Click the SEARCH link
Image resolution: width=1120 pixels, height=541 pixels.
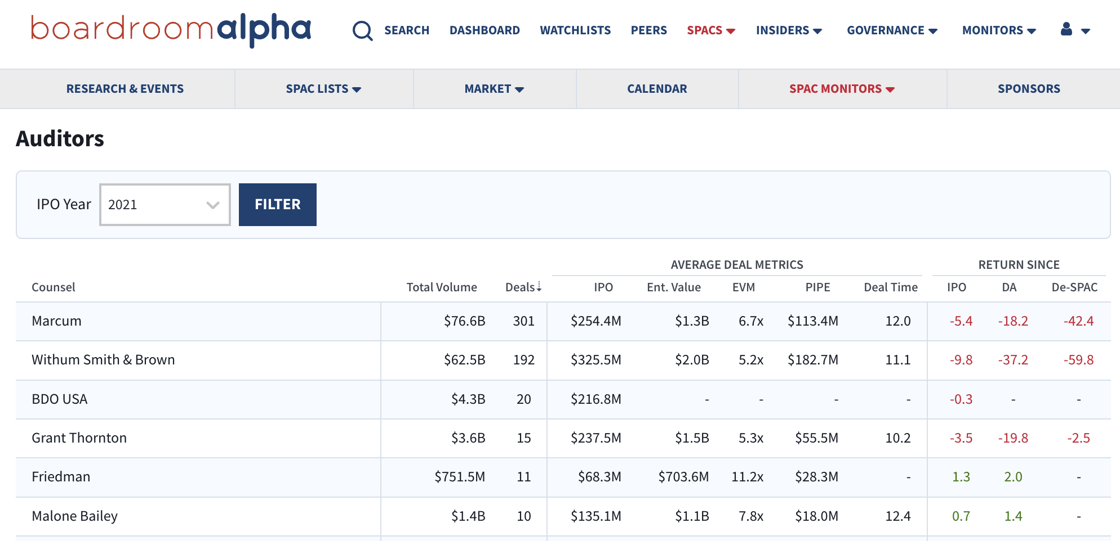pyautogui.click(x=406, y=31)
